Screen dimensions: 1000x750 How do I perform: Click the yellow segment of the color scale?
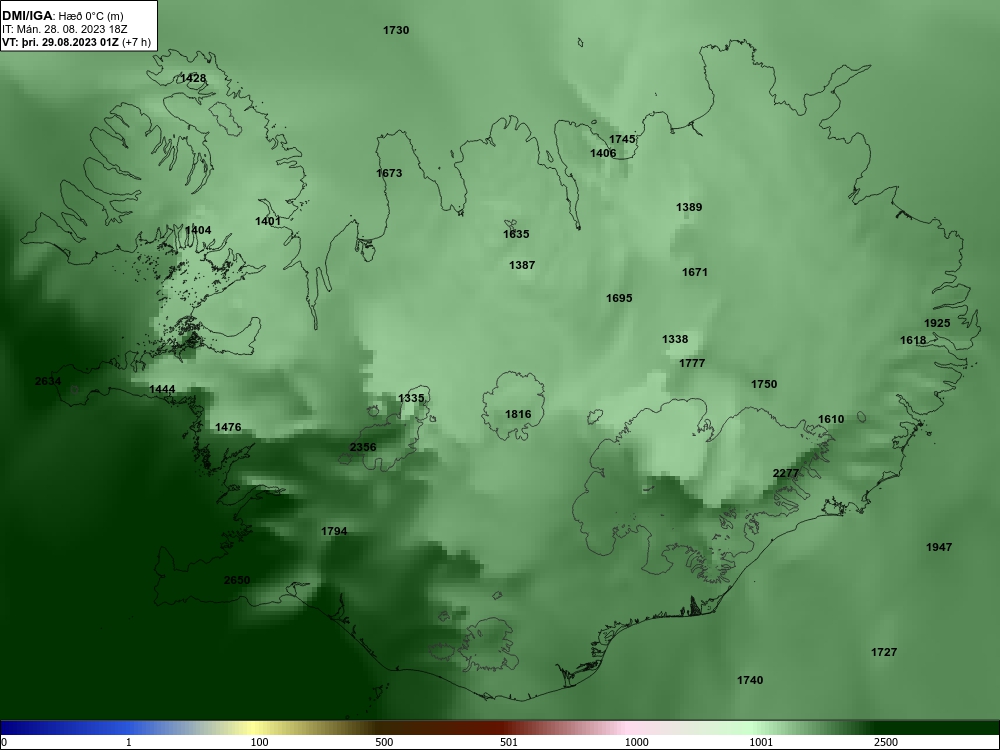(x=252, y=728)
